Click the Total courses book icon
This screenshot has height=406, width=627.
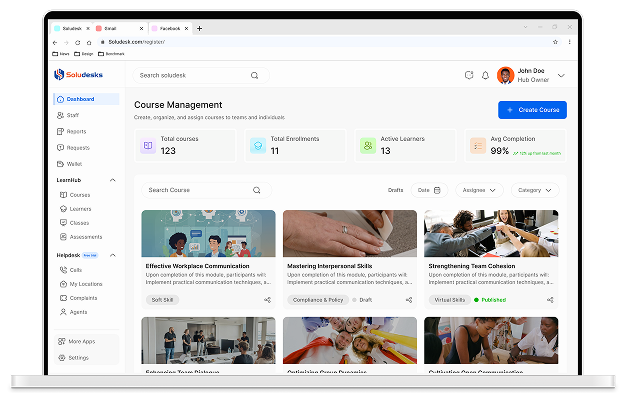[x=148, y=146]
